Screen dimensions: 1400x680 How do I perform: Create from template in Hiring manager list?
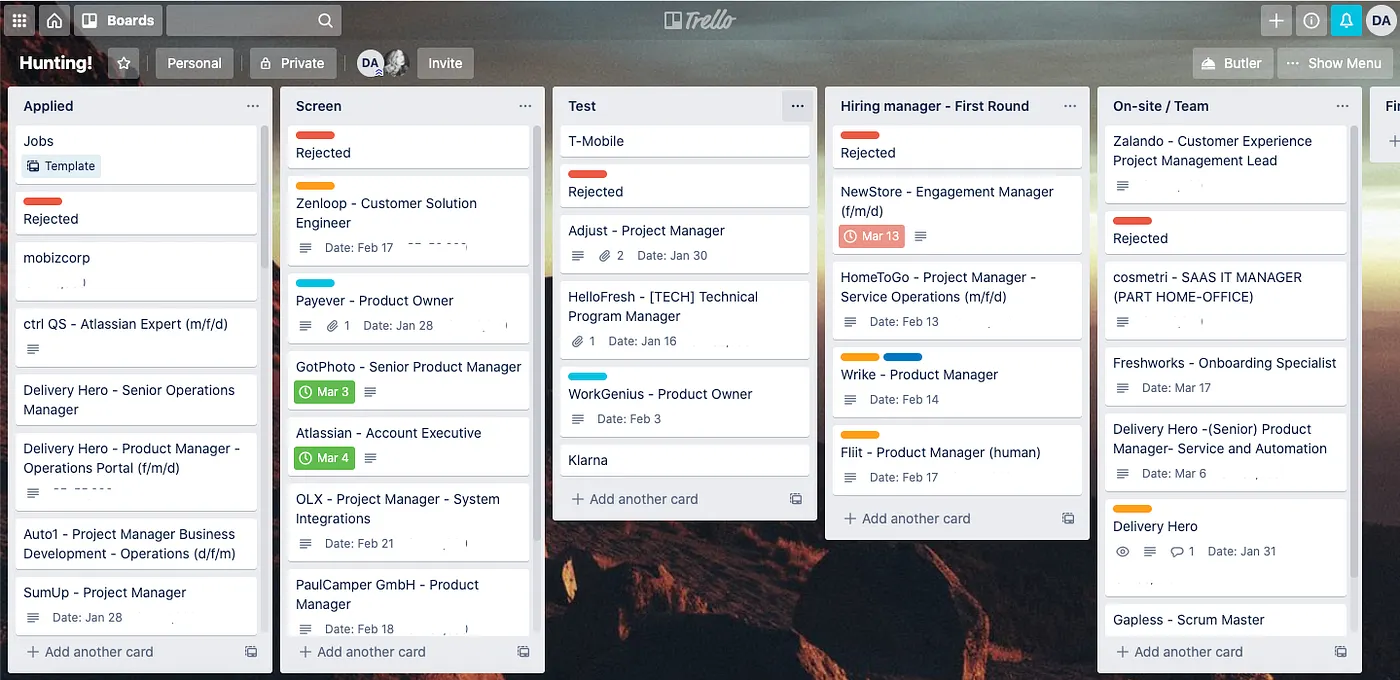(1068, 518)
